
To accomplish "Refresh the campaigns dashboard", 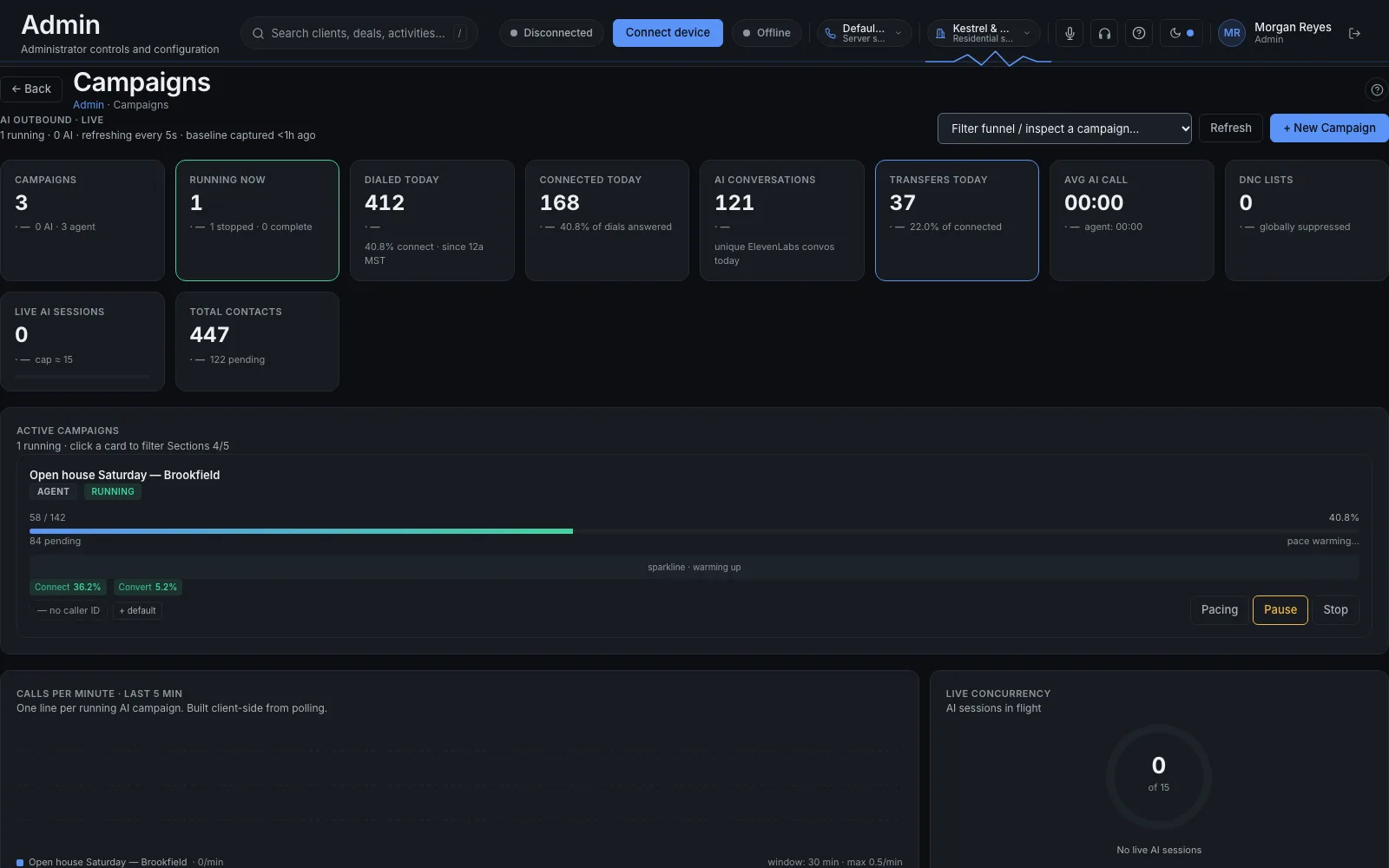I will [1231, 128].
